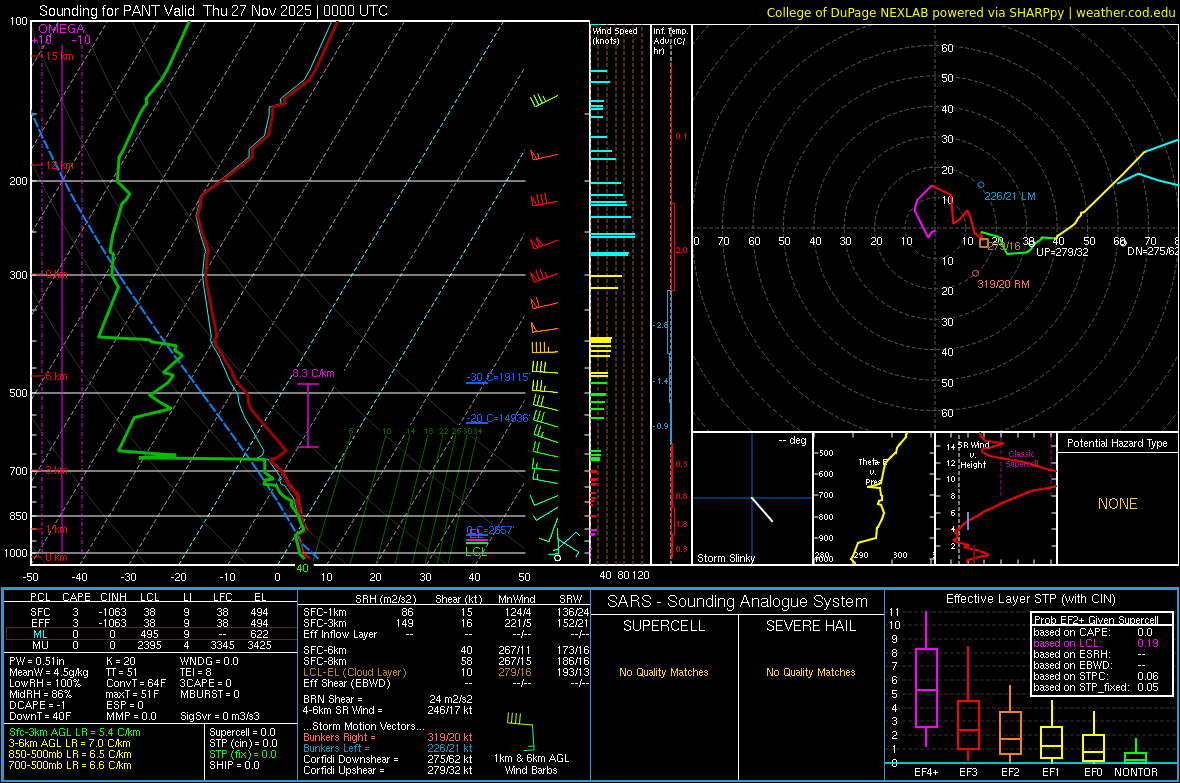Click the green surface dewpoint value 40
Viewport: 1180px width, 783px height.
point(303,568)
